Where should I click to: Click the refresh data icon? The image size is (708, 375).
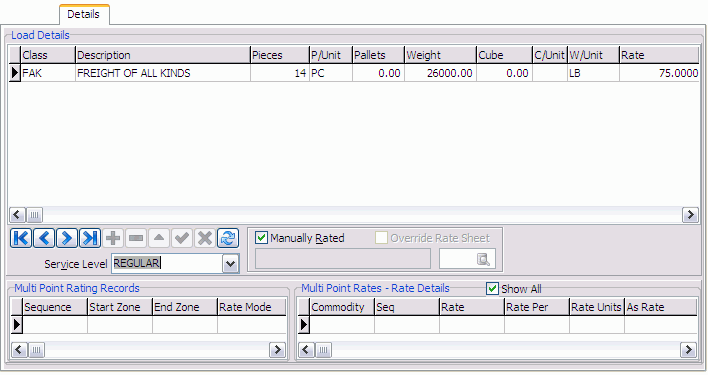[x=228, y=238]
